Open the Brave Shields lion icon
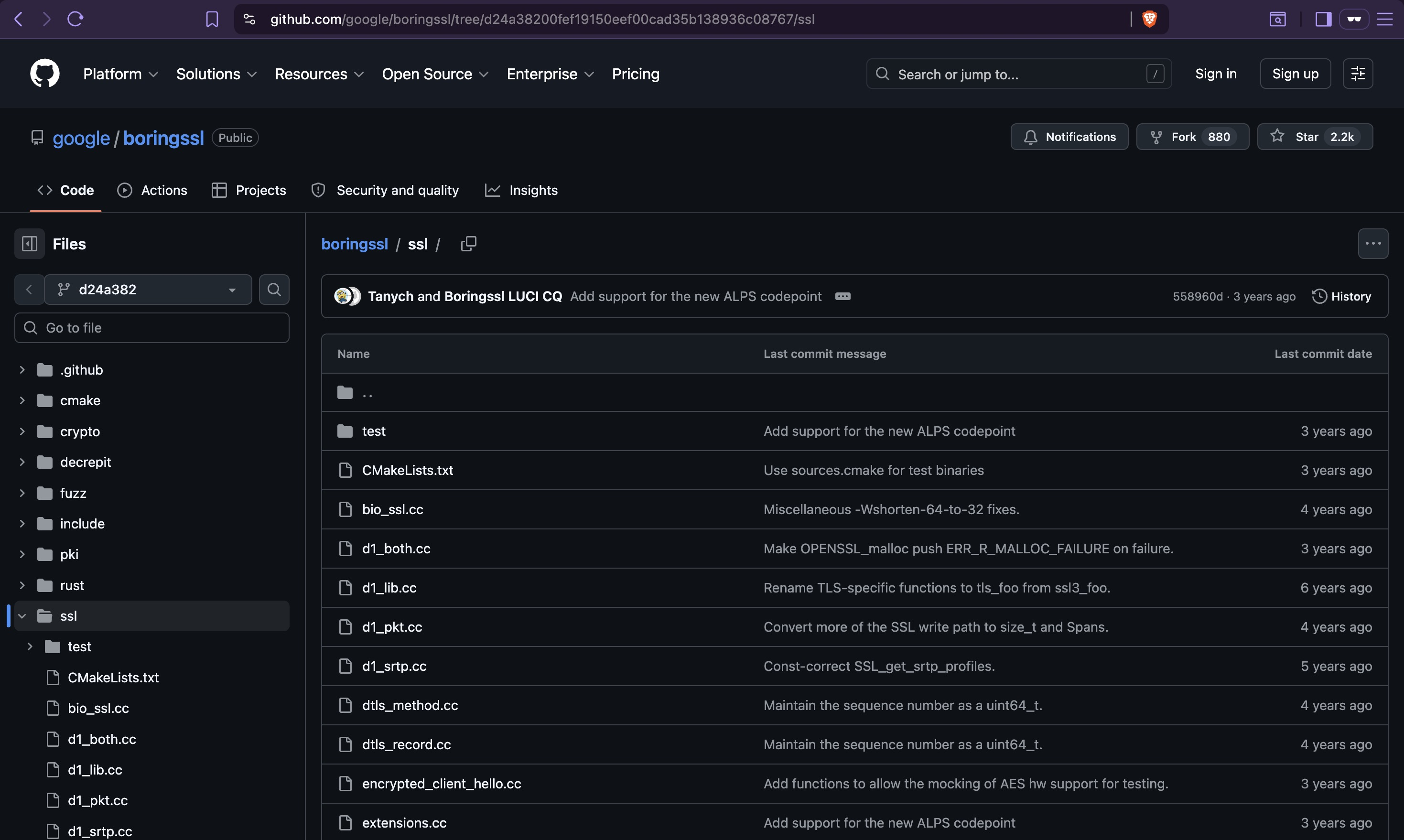This screenshot has height=840, width=1404. point(1149,19)
